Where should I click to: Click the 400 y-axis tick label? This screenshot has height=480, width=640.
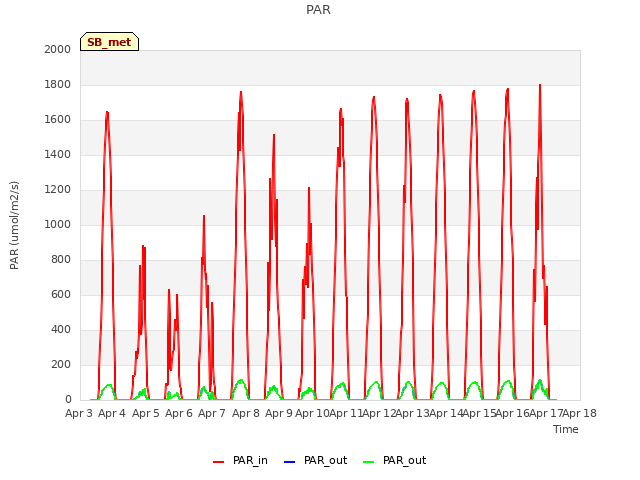coord(61,329)
